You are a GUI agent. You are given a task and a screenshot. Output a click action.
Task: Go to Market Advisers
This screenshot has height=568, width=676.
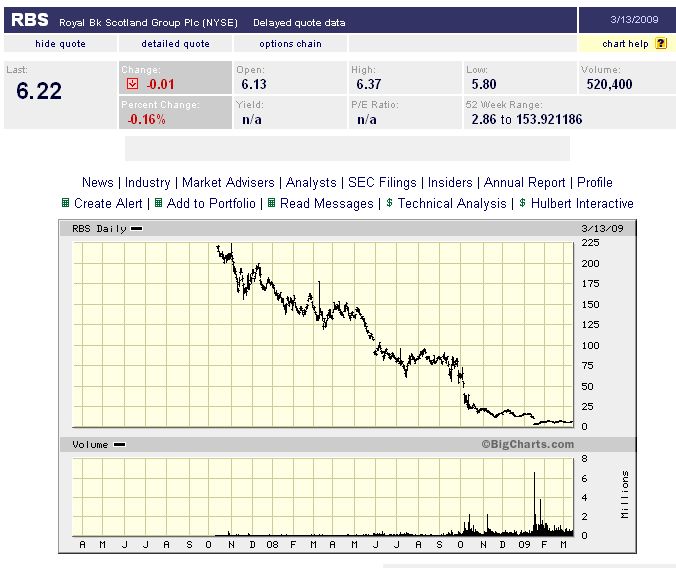pyautogui.click(x=228, y=182)
